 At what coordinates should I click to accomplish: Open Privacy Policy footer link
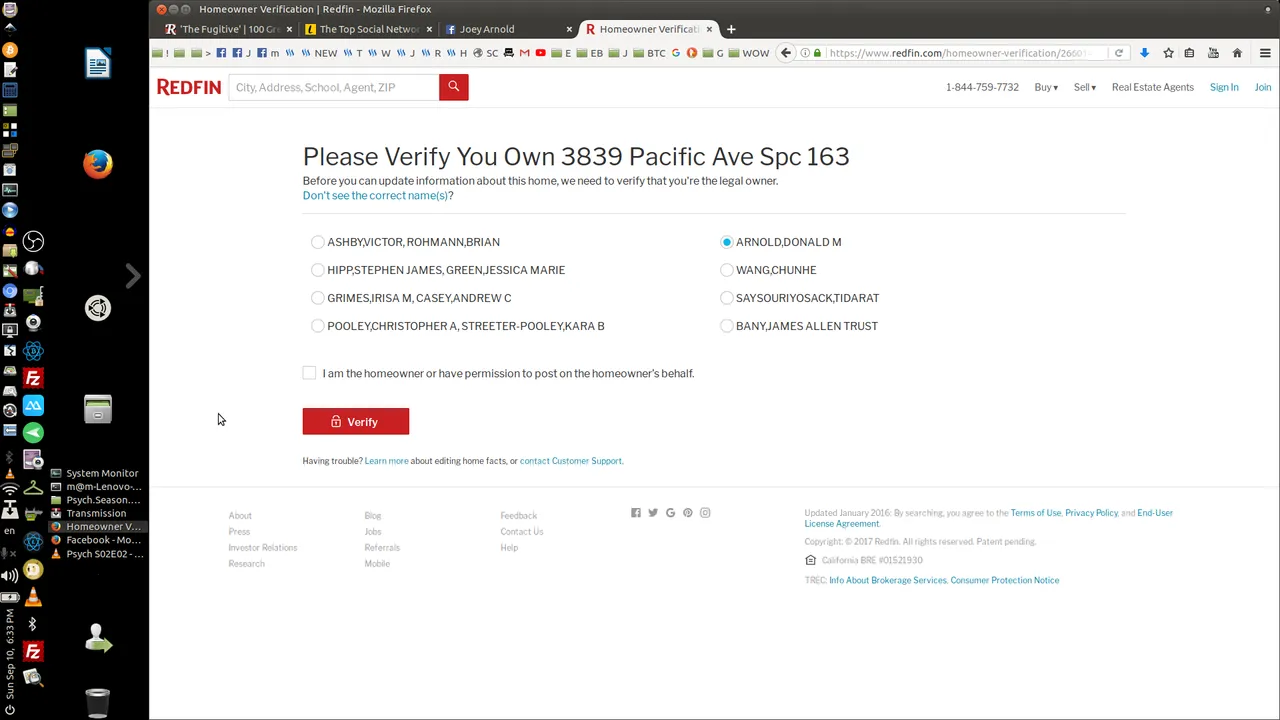(x=1091, y=513)
